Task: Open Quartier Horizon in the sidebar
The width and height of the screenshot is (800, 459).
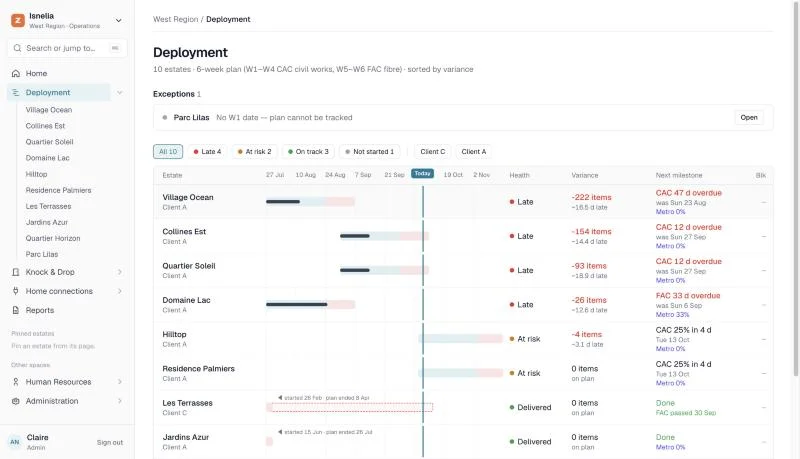Action: [x=53, y=238]
